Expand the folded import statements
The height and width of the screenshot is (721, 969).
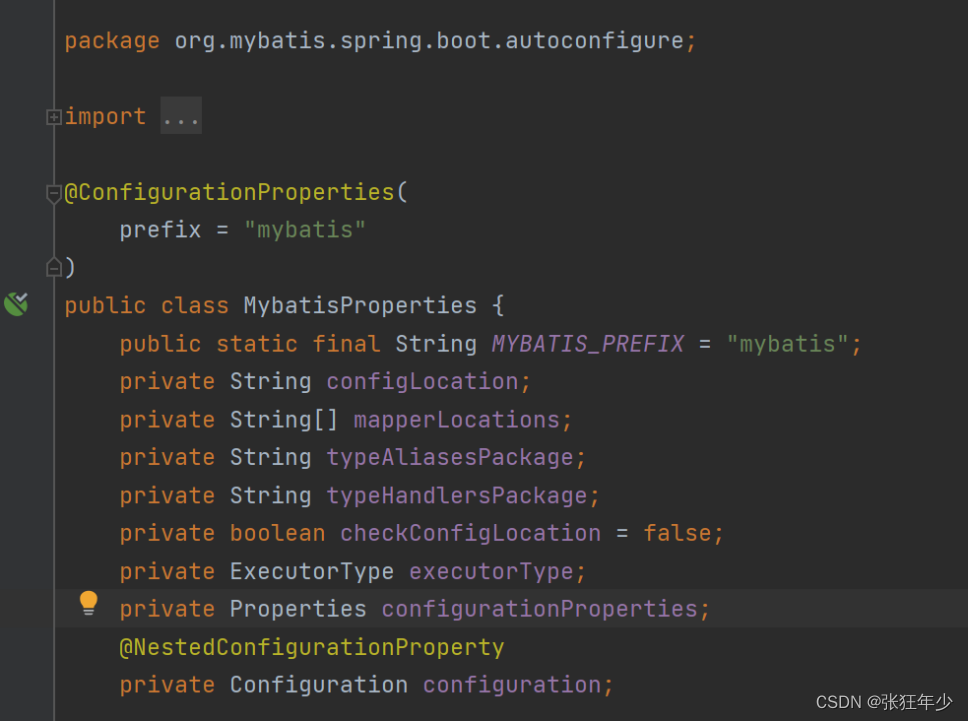click(x=54, y=117)
